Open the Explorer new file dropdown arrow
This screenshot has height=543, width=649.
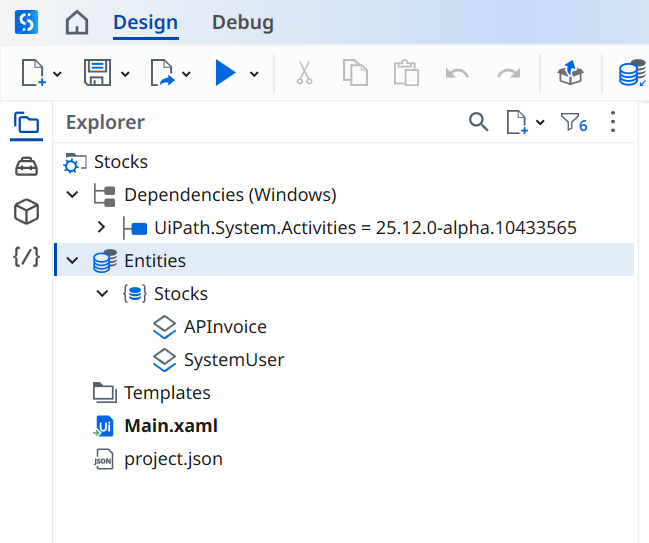[x=540, y=122]
